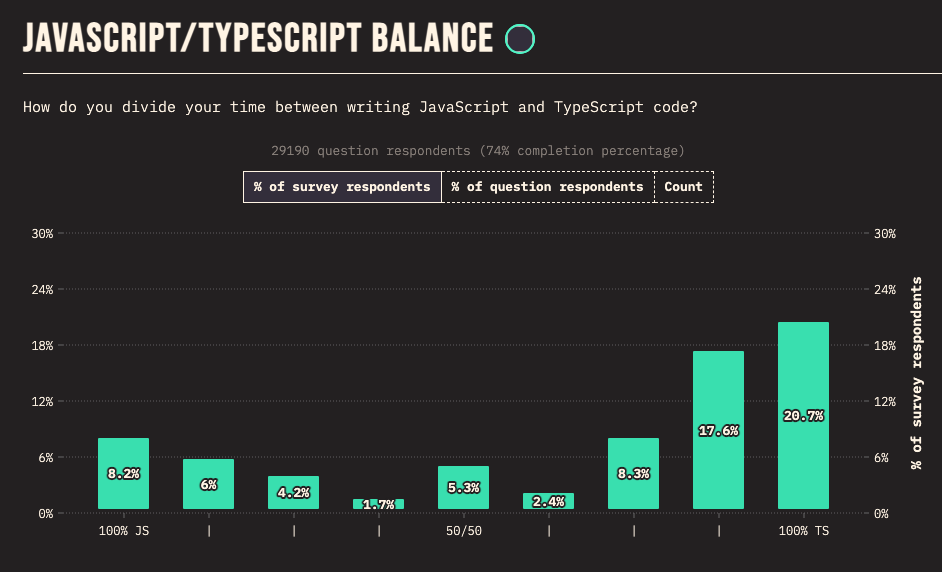This screenshot has width=942, height=572.
Task: Click the left axis '18%' label
Action: click(43, 345)
